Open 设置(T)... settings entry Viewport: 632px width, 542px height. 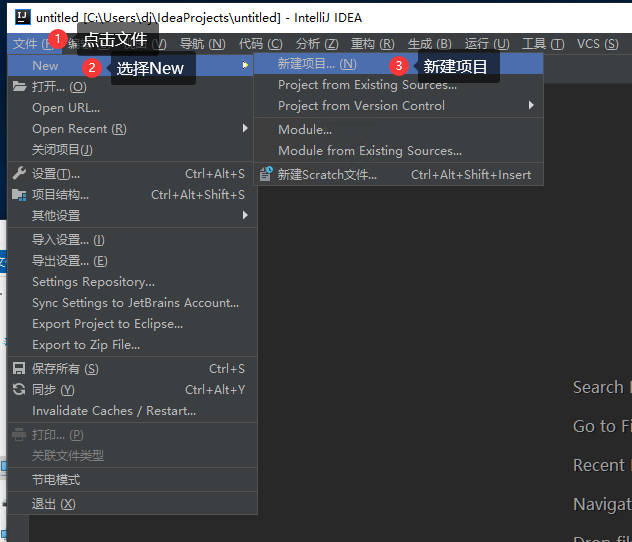click(x=130, y=174)
